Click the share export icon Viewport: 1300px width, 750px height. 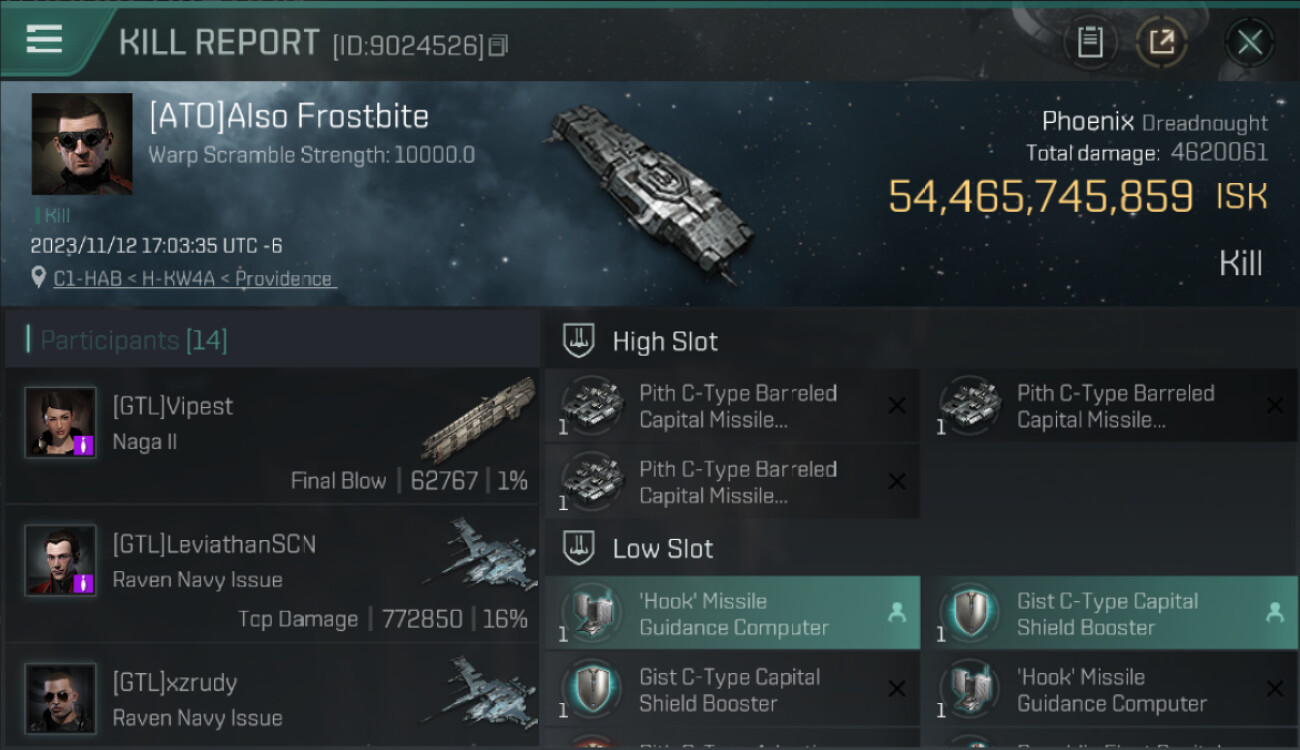(x=1161, y=42)
